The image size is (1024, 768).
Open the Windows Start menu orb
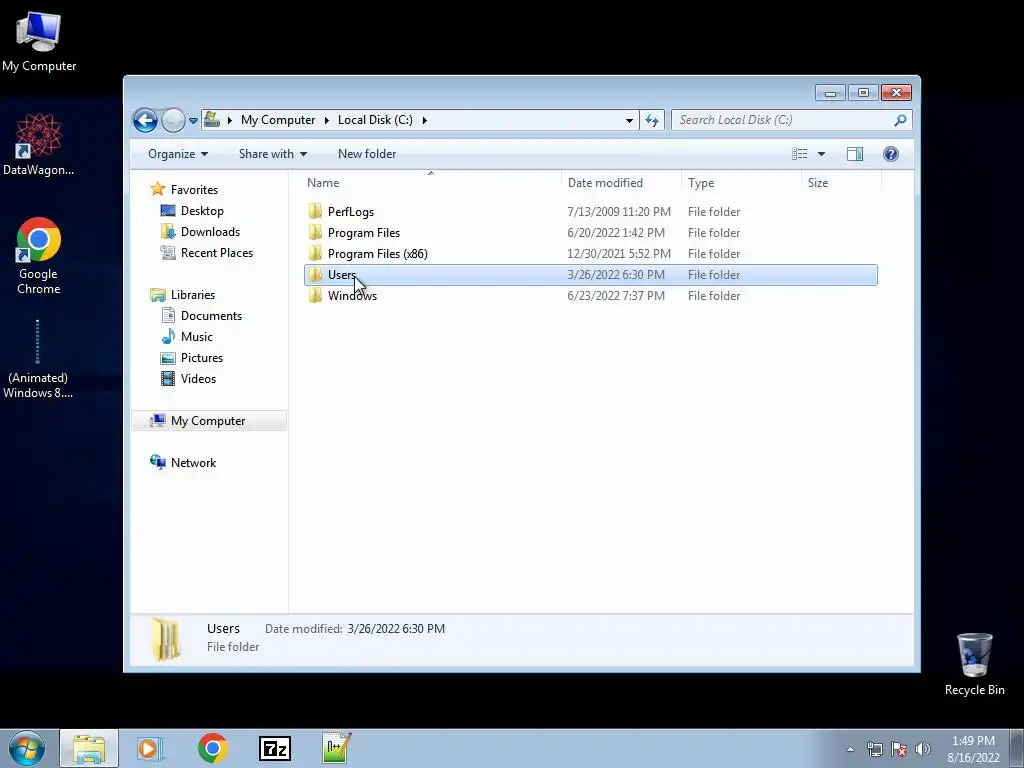tap(27, 748)
